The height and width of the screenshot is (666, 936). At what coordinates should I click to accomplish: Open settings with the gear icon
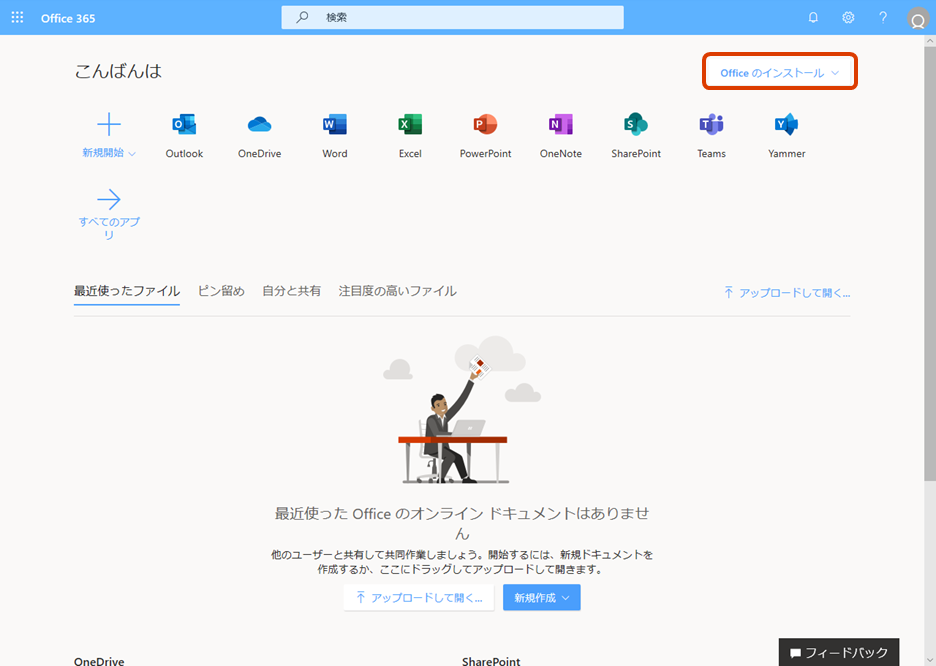coord(848,17)
